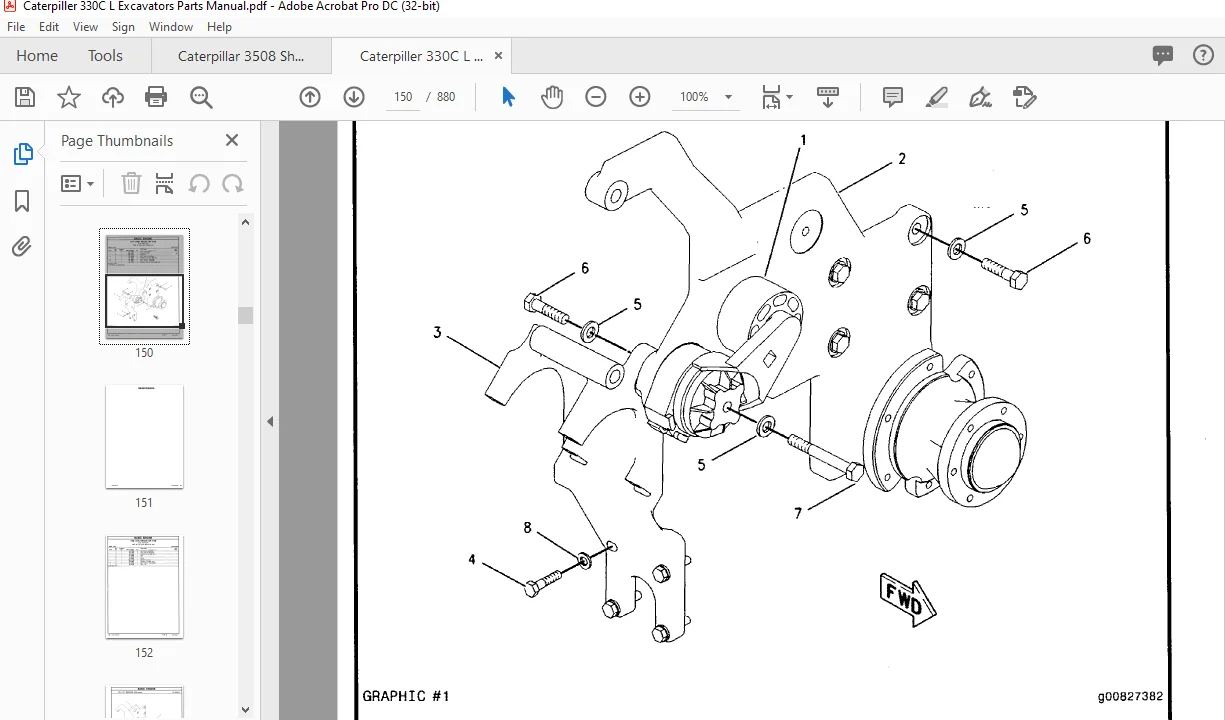Click the thumbnails scroll up arrow

click(245, 222)
